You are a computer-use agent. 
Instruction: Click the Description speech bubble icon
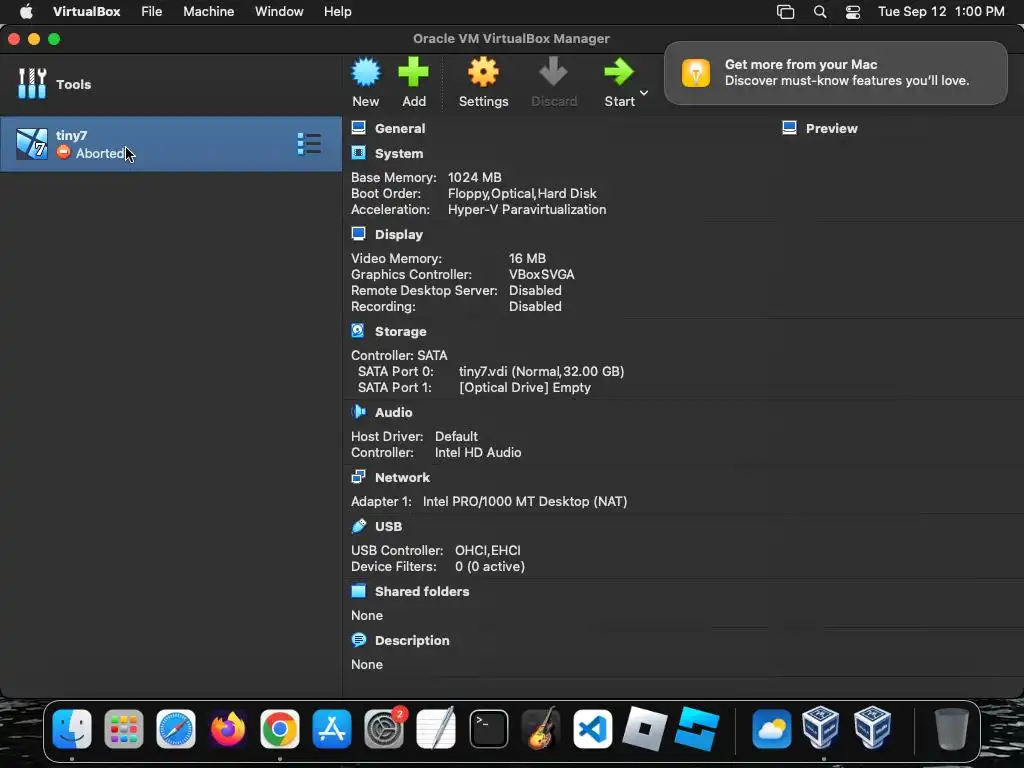359,639
